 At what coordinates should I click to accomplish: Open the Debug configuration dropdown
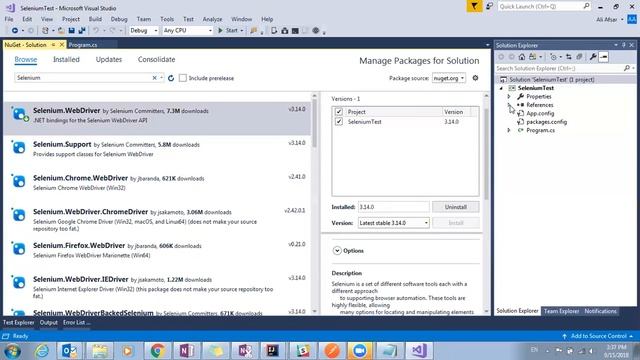click(144, 31)
